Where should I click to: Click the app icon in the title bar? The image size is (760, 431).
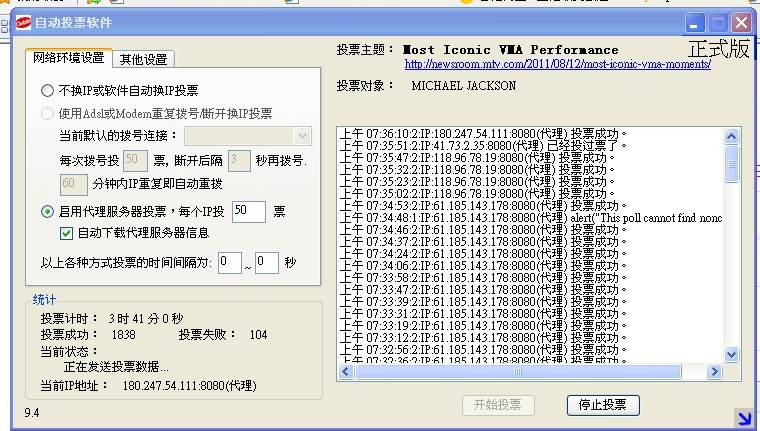[23, 23]
